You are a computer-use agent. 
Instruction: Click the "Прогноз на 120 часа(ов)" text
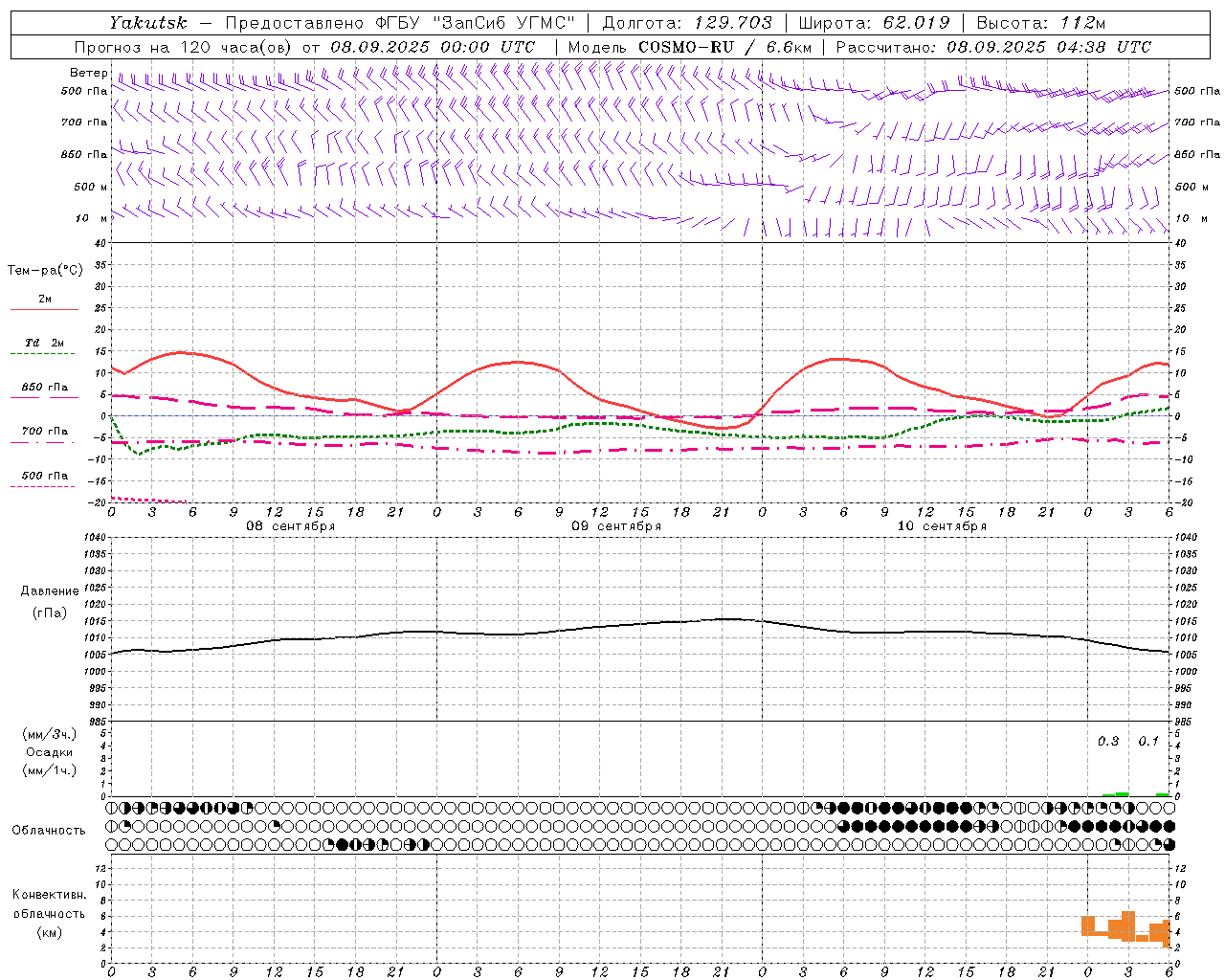pos(184,47)
